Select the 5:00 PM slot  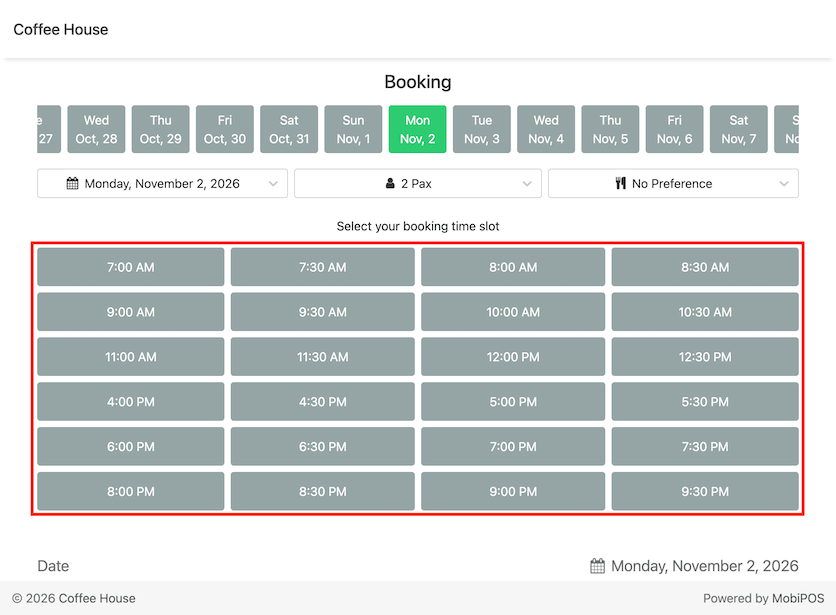513,402
